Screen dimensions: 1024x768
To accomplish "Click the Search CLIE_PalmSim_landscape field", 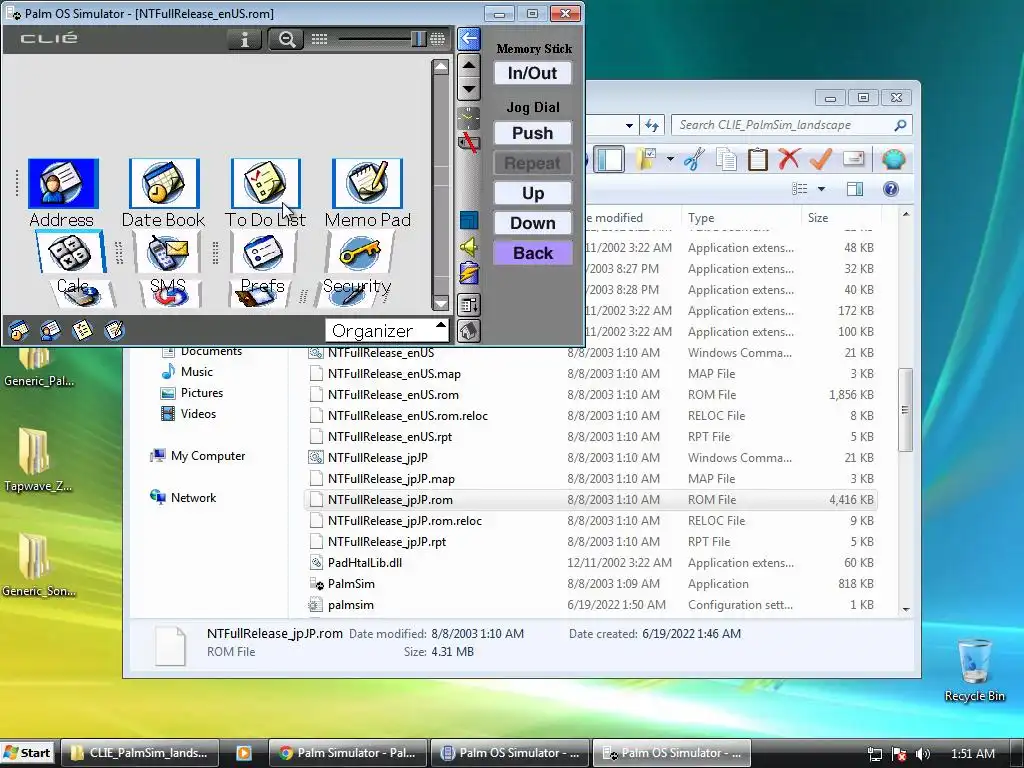I will 792,125.
